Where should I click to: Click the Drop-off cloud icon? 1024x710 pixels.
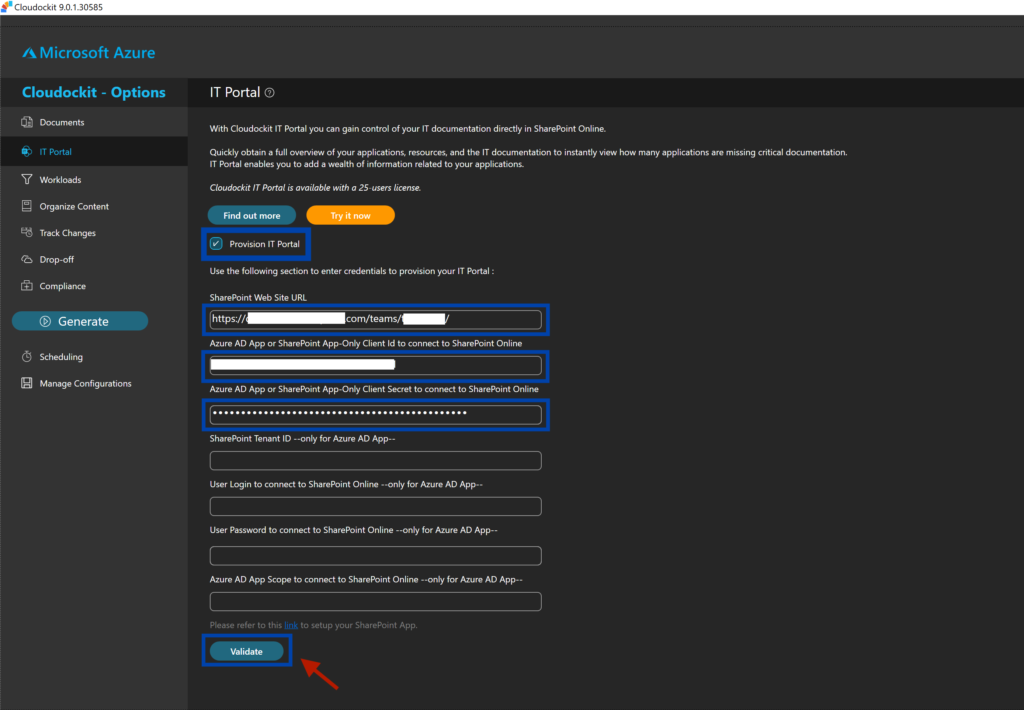coord(27,259)
